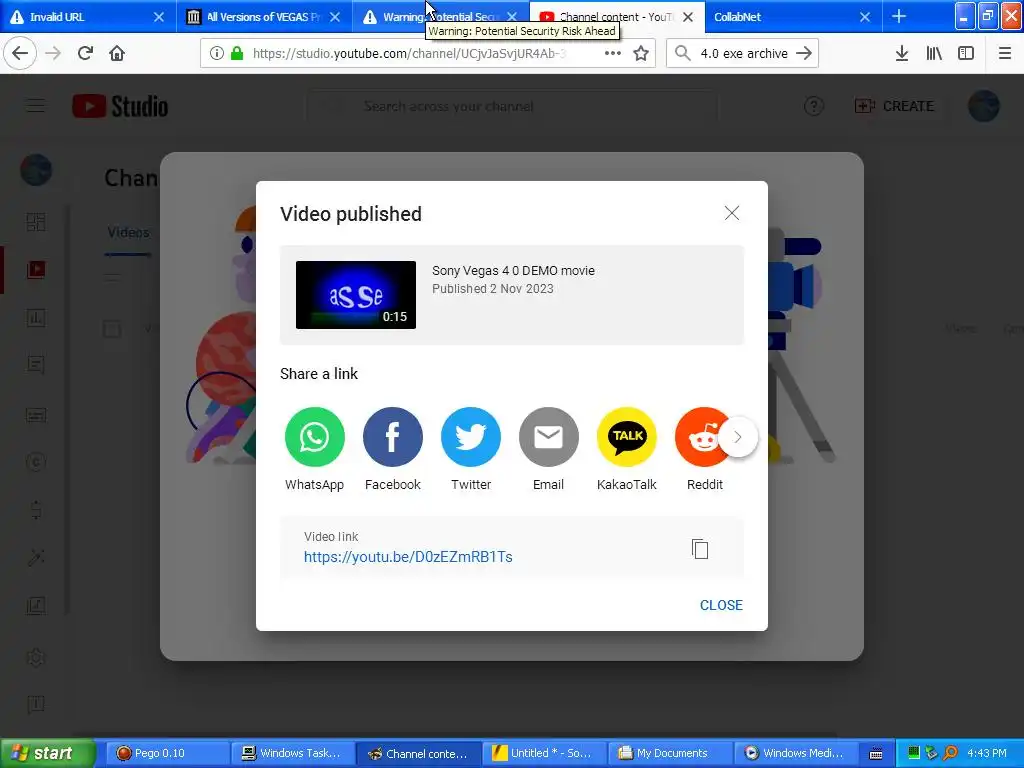Reload the current page

click(85, 54)
